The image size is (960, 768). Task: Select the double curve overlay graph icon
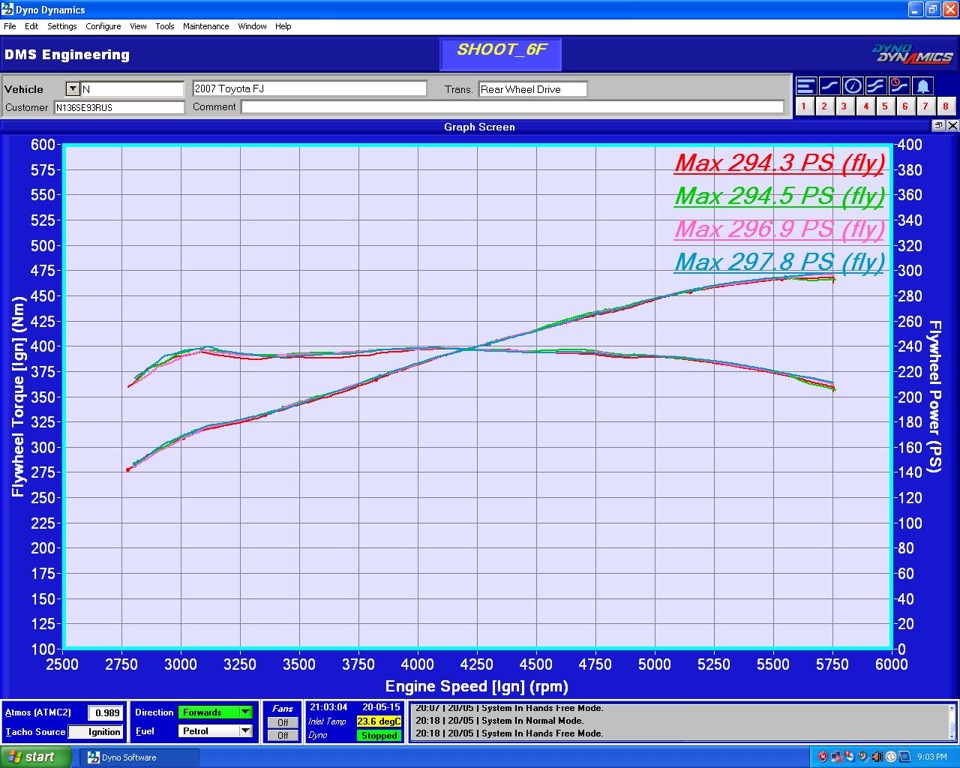click(x=876, y=86)
